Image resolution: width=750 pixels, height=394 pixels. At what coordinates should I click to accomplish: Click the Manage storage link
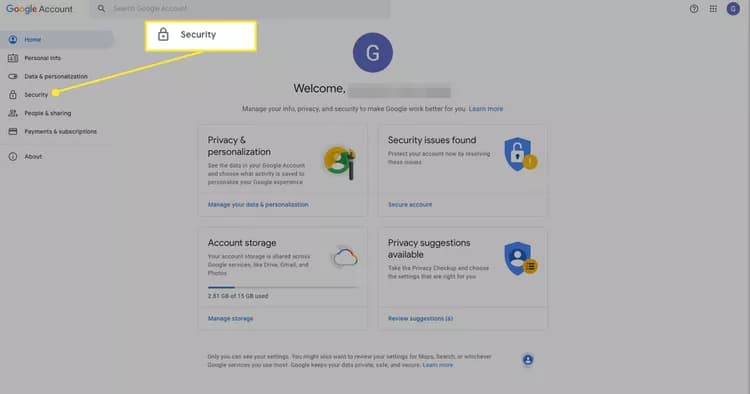(x=231, y=318)
